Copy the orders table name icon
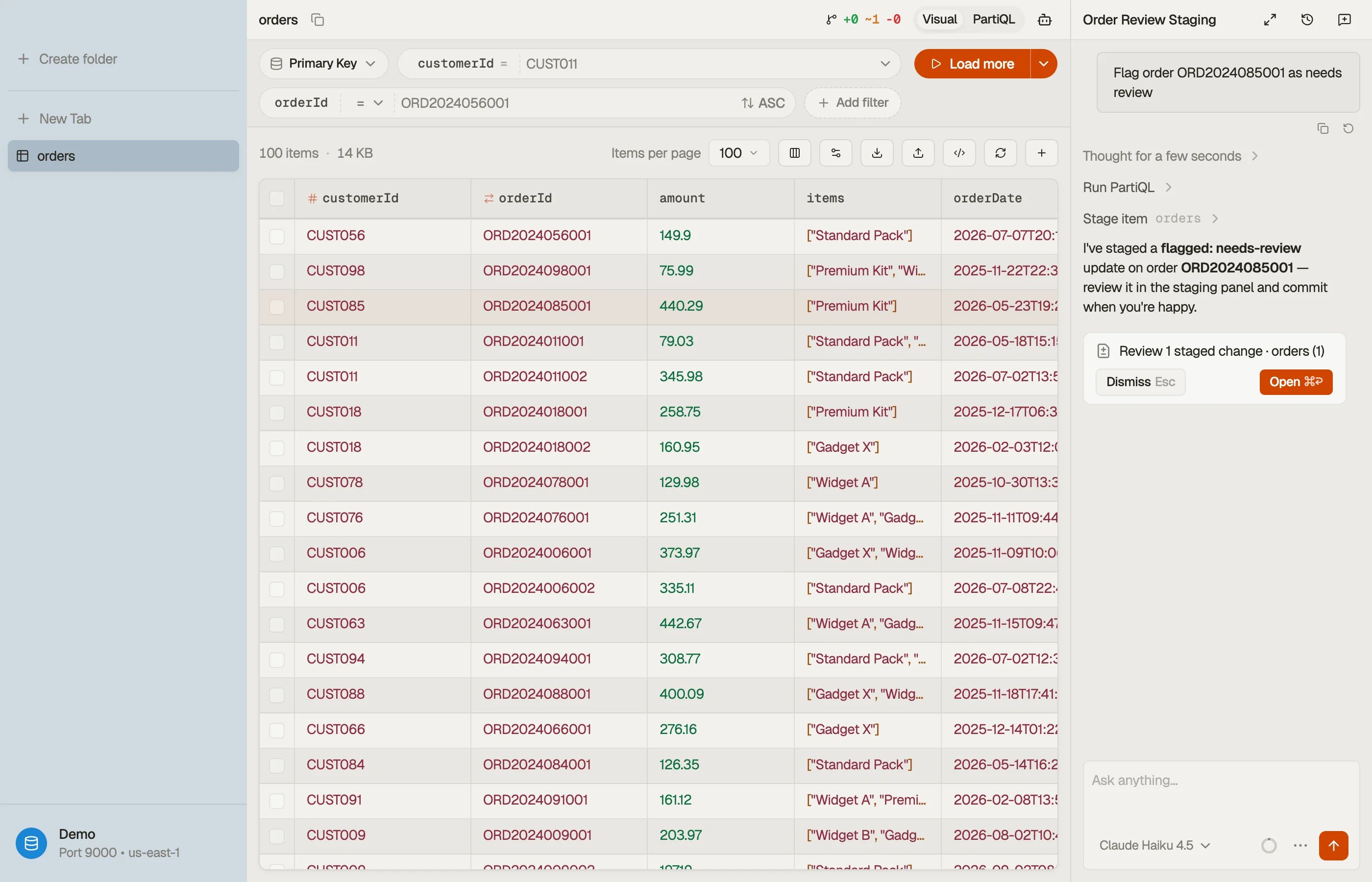 pos(317,20)
